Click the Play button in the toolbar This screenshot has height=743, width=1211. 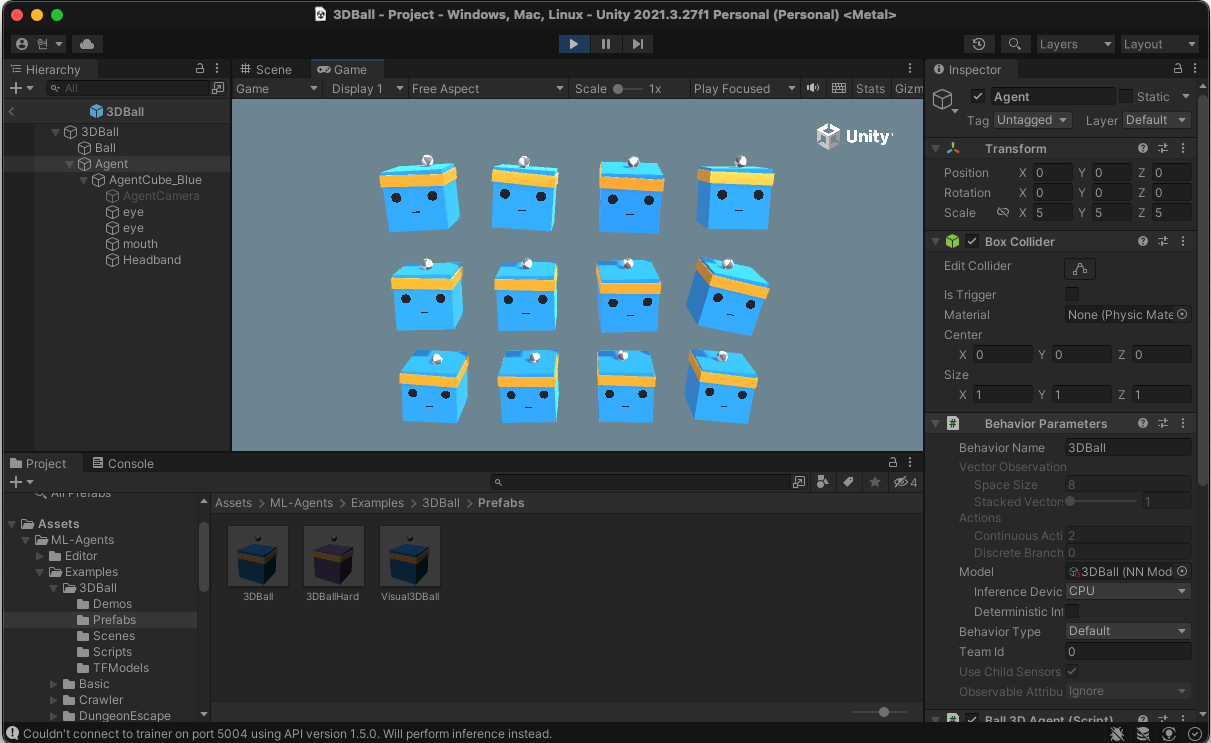(574, 44)
